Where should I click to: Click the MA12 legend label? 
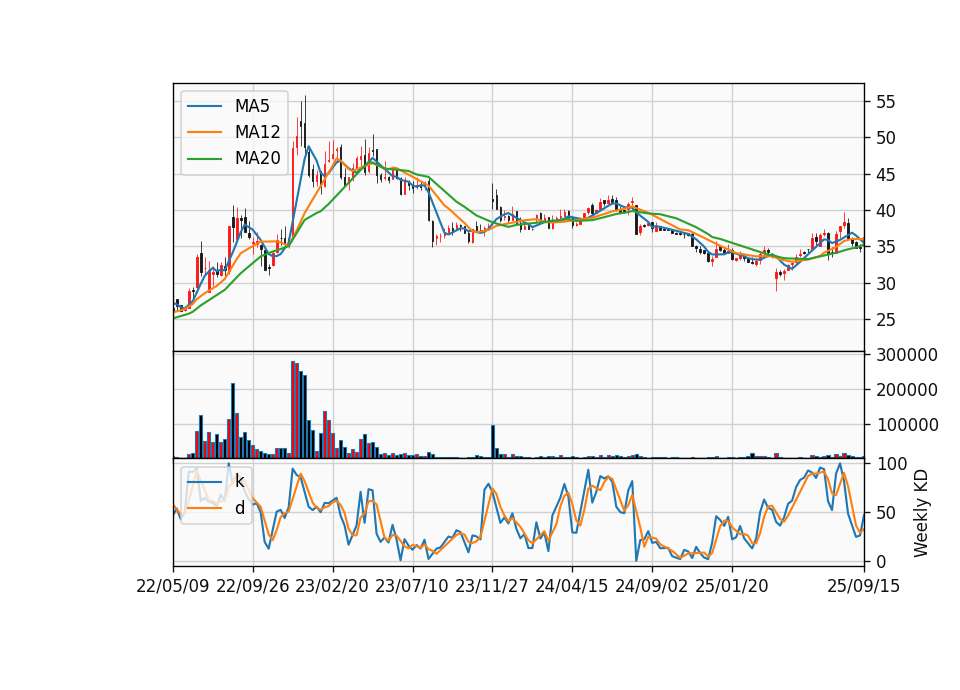point(257,132)
